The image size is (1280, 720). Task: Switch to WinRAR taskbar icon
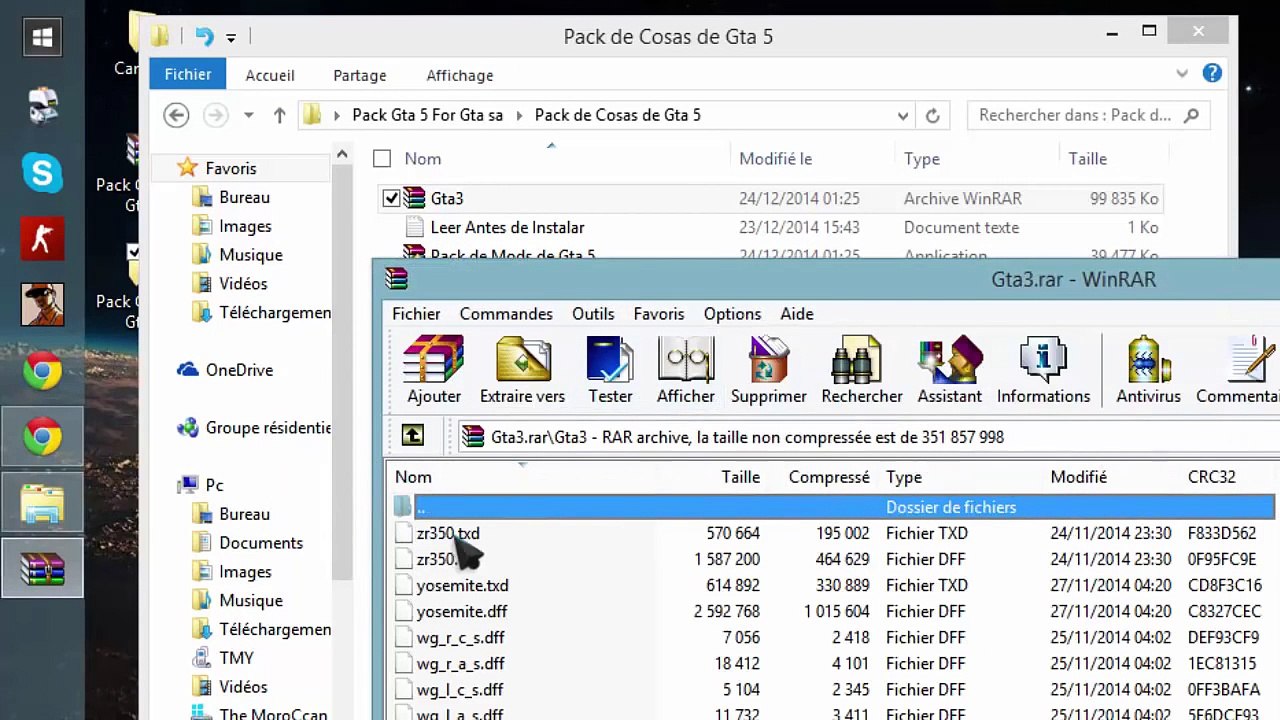pyautogui.click(x=42, y=568)
